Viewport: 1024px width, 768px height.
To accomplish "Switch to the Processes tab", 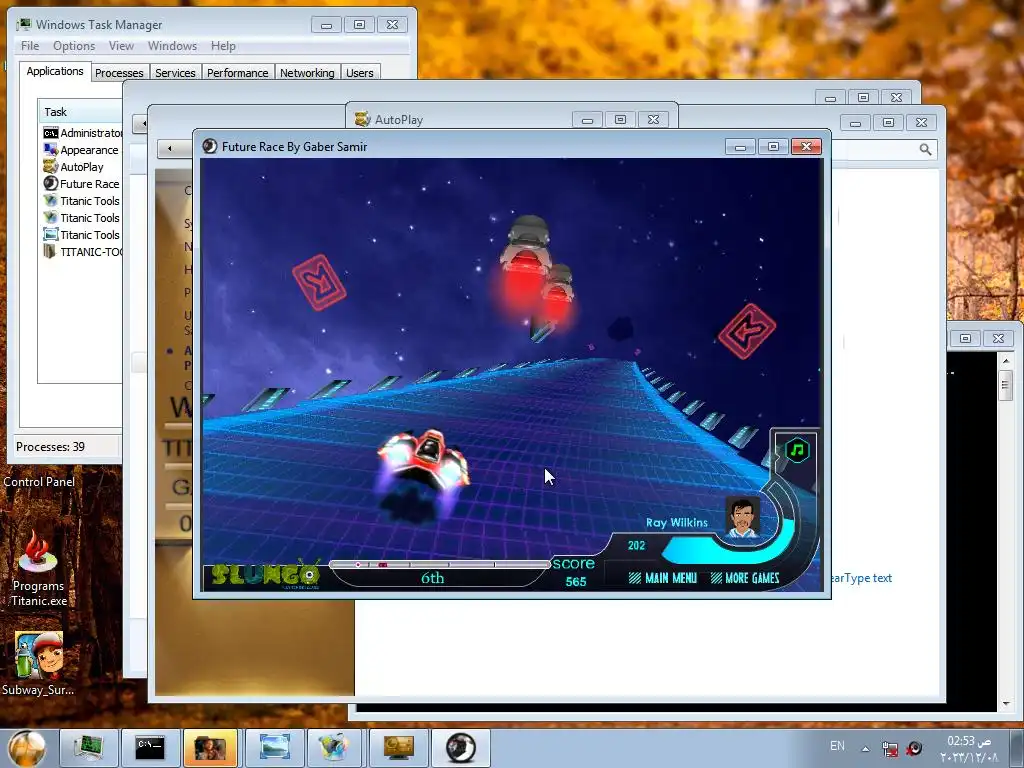I will (119, 72).
